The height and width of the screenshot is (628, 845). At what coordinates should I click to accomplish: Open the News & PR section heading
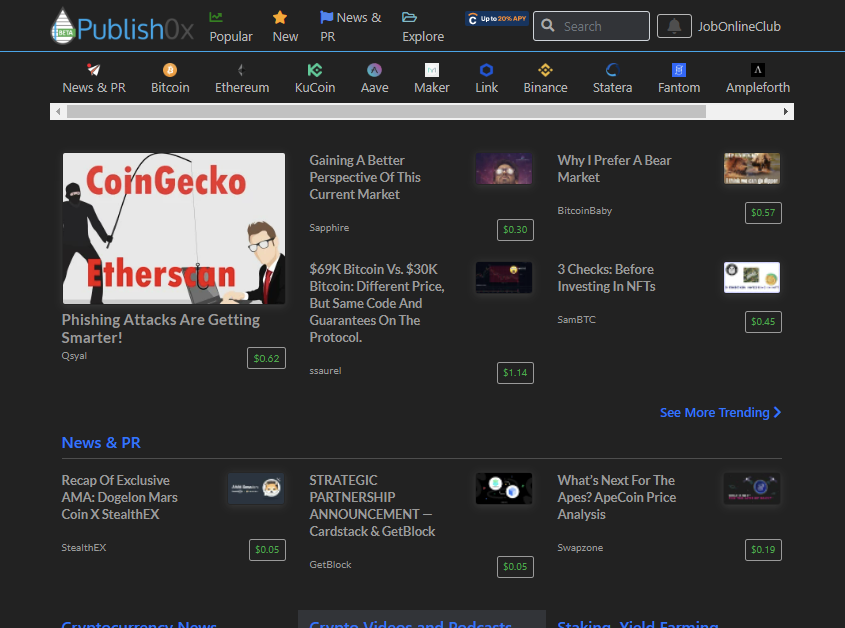point(101,443)
